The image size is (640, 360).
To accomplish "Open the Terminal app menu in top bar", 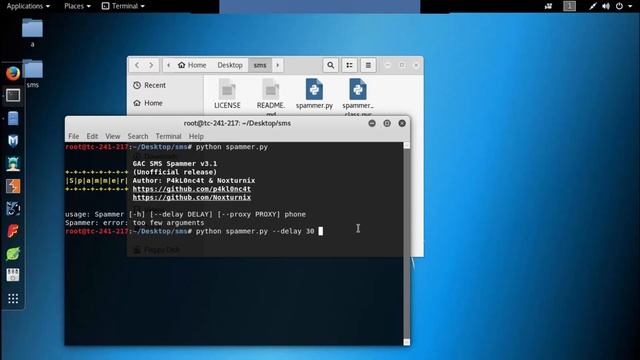I will coord(123,6).
